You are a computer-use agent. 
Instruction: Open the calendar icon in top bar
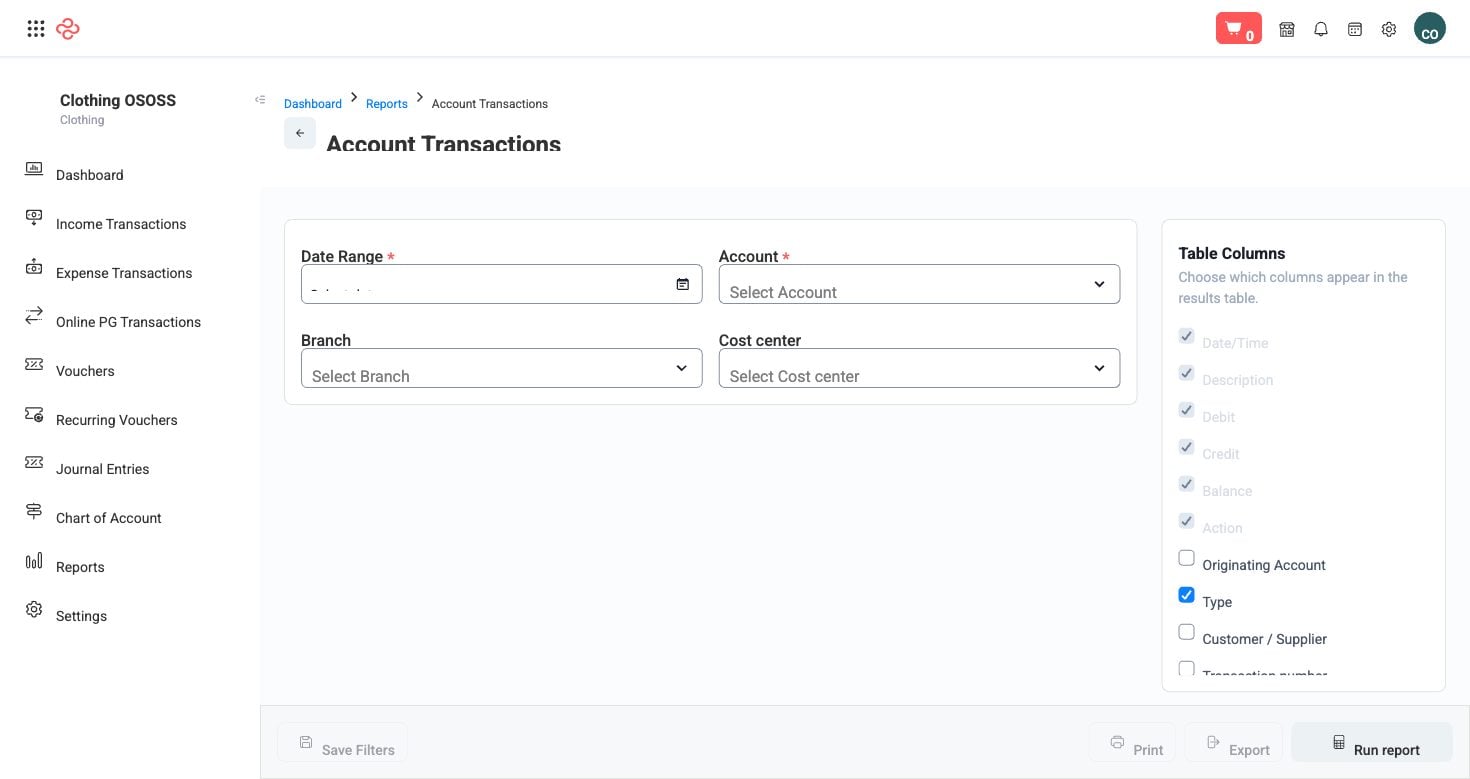(x=1355, y=29)
